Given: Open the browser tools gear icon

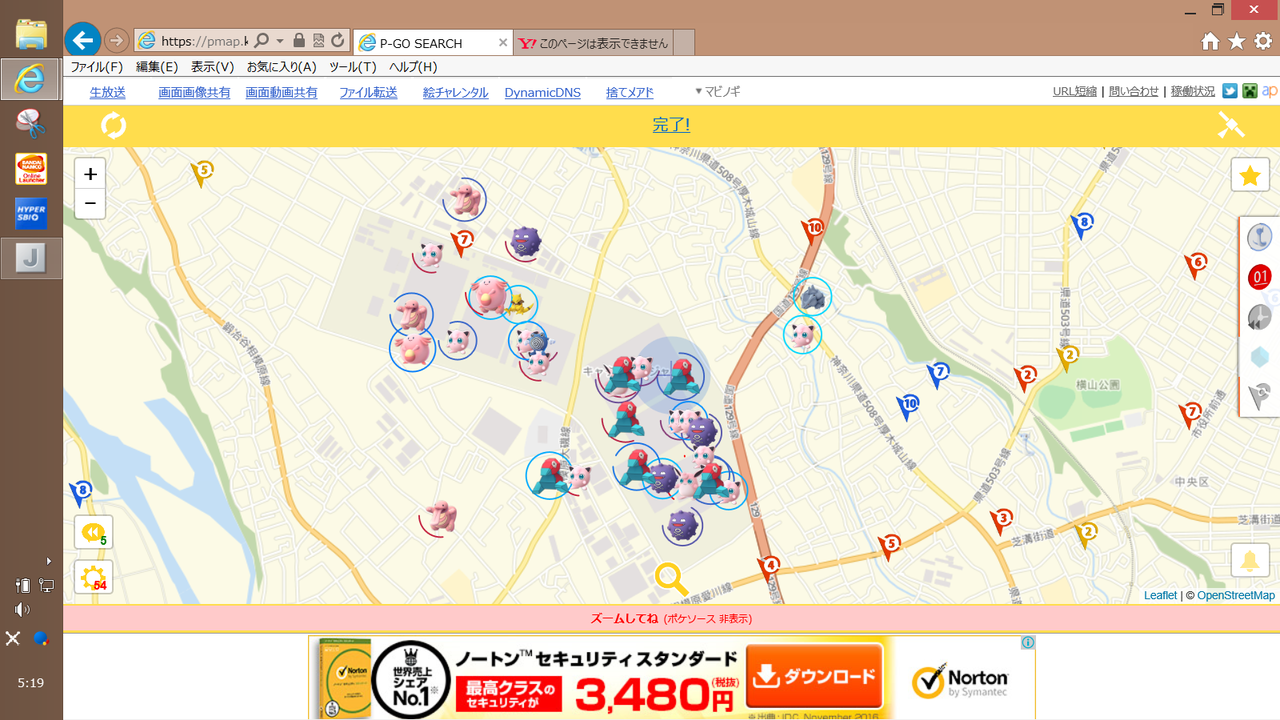Looking at the screenshot, I should click(1263, 41).
